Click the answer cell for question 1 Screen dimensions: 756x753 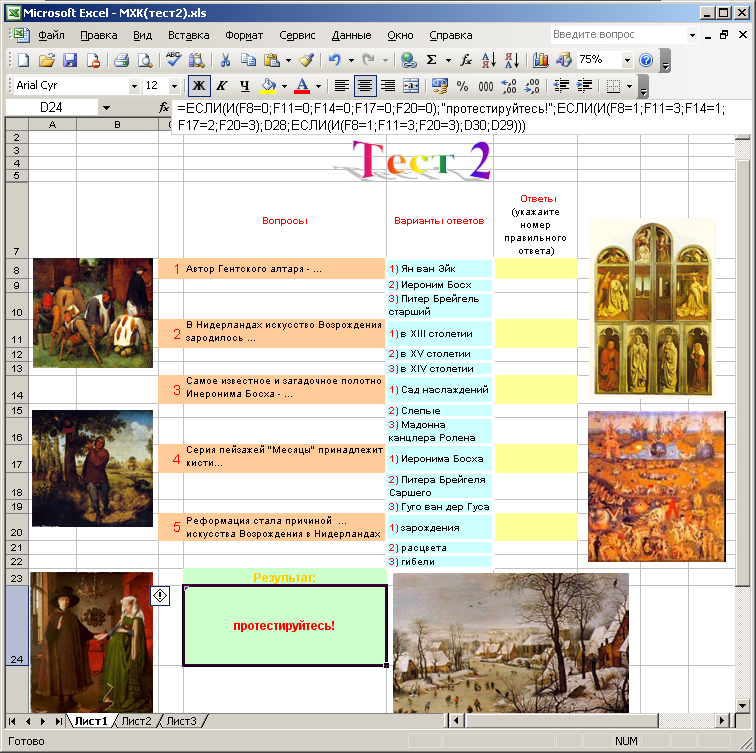click(x=536, y=269)
